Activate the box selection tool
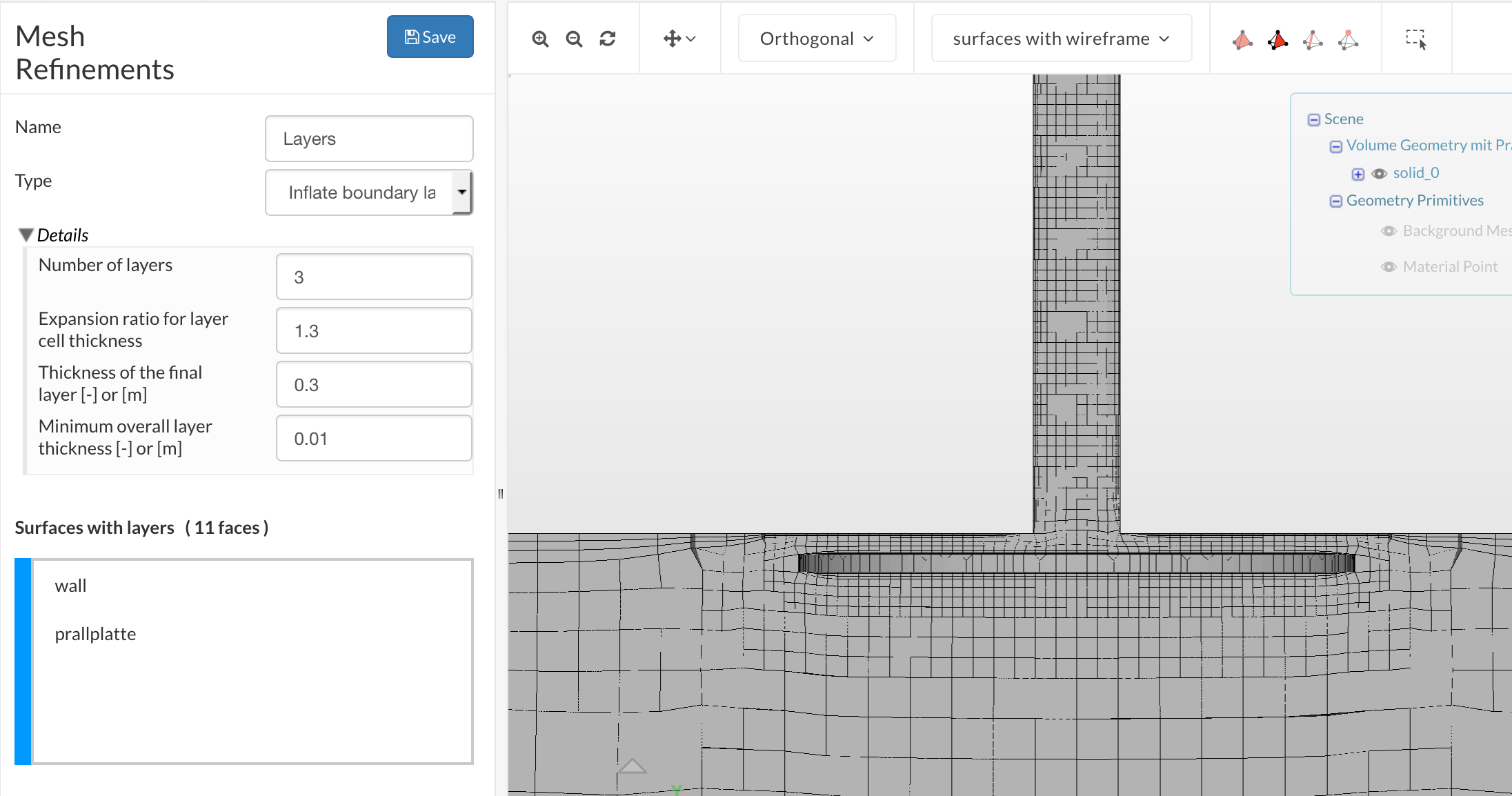This screenshot has width=1512, height=796. click(x=1416, y=39)
